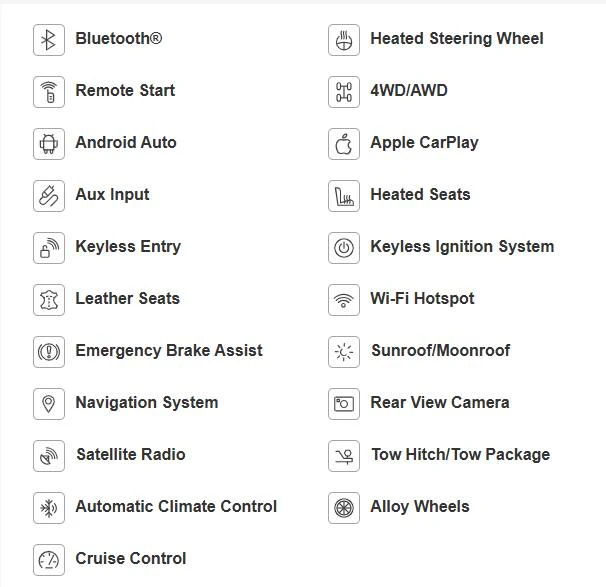Click the Wi-Fi Hotspot signal icon
Screen dimensions: 606x587
(344, 300)
